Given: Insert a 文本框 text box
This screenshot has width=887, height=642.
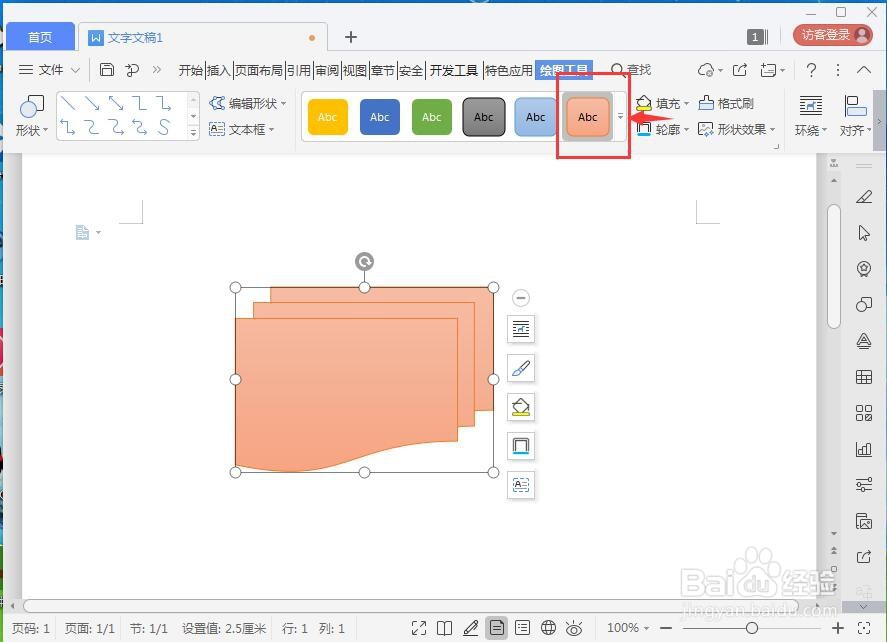Looking at the screenshot, I should (x=247, y=130).
